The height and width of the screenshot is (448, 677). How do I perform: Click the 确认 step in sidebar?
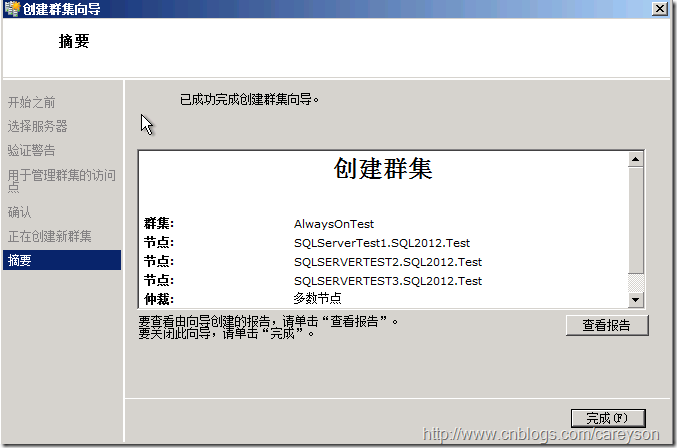click(x=20, y=212)
